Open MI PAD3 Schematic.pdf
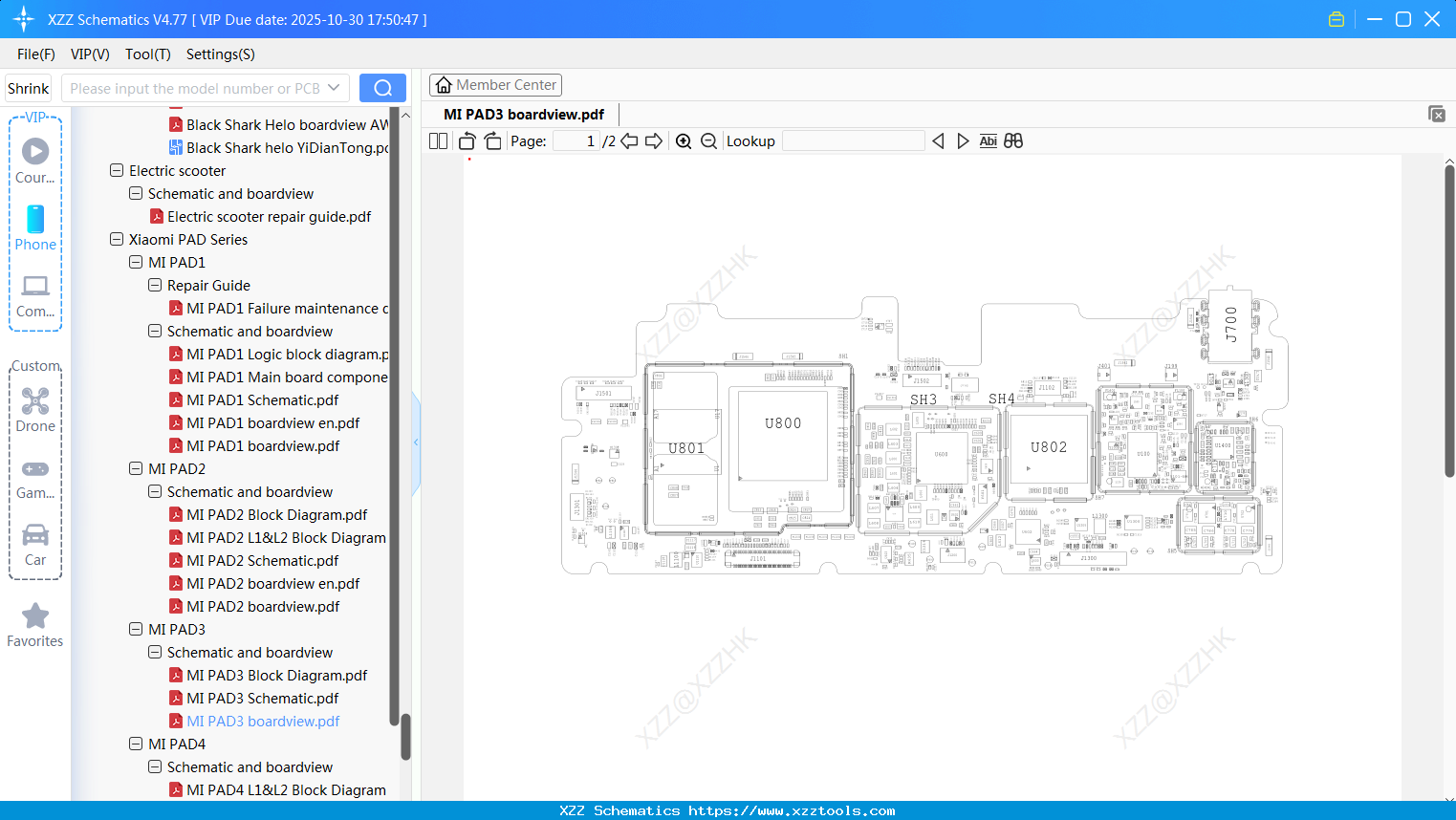 [263, 698]
